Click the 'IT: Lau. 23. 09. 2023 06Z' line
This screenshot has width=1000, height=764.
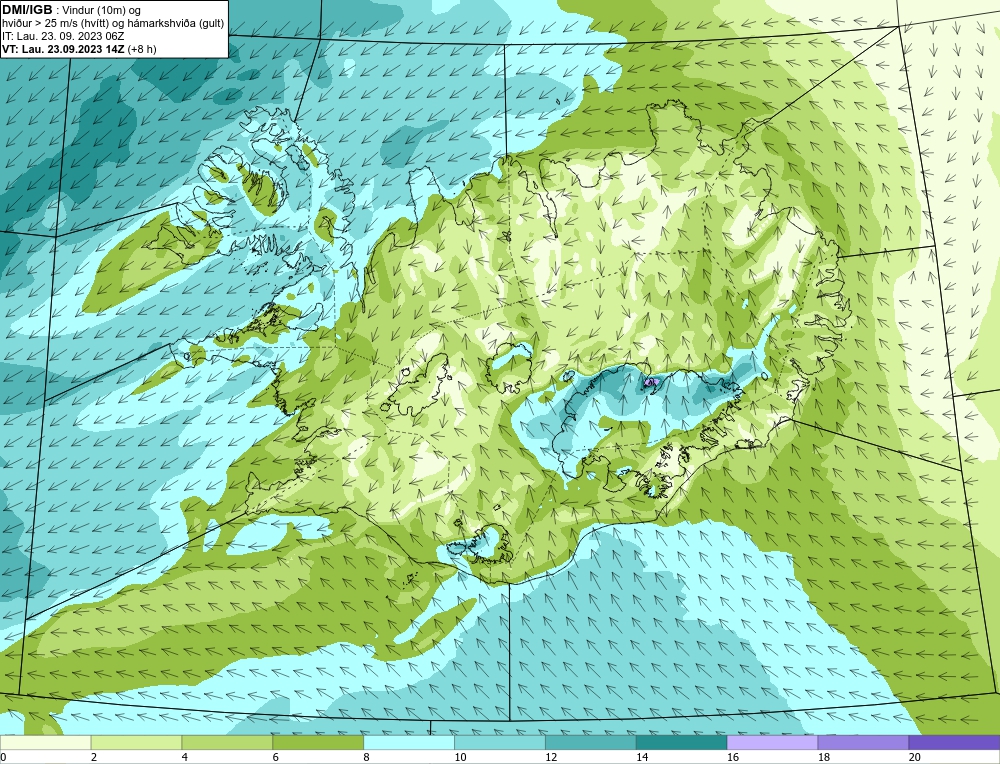click(63, 36)
